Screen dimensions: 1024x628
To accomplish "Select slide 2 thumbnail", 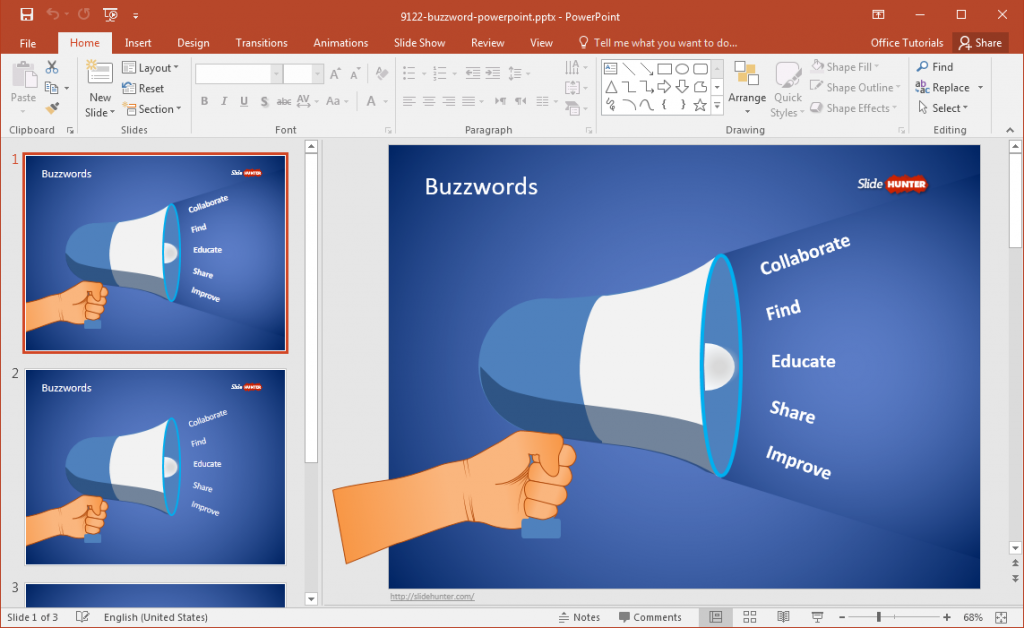I will [x=155, y=467].
